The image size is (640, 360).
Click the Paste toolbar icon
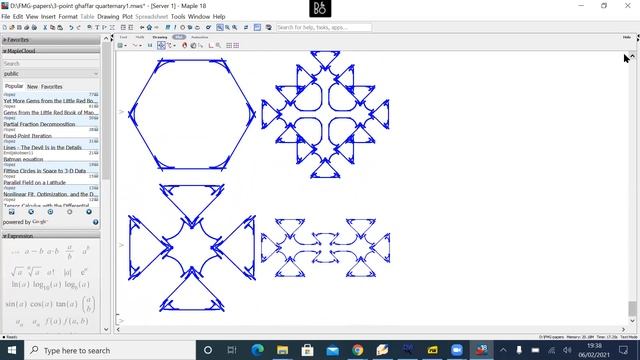pyautogui.click(x=60, y=27)
